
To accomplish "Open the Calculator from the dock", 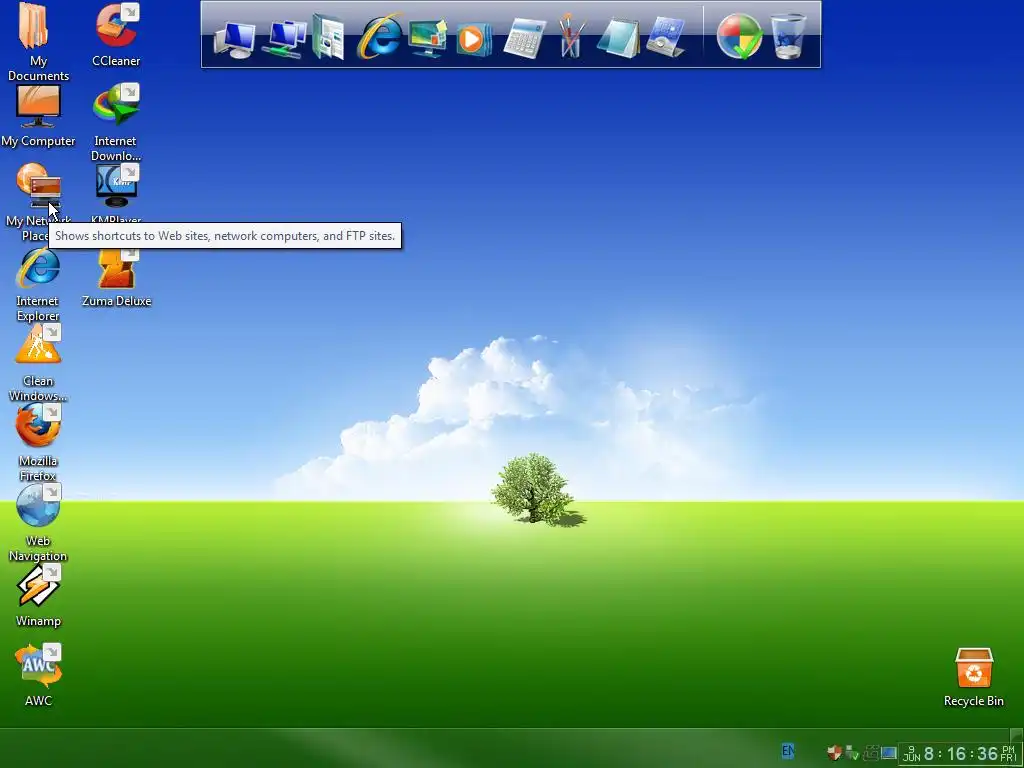I will [524, 39].
